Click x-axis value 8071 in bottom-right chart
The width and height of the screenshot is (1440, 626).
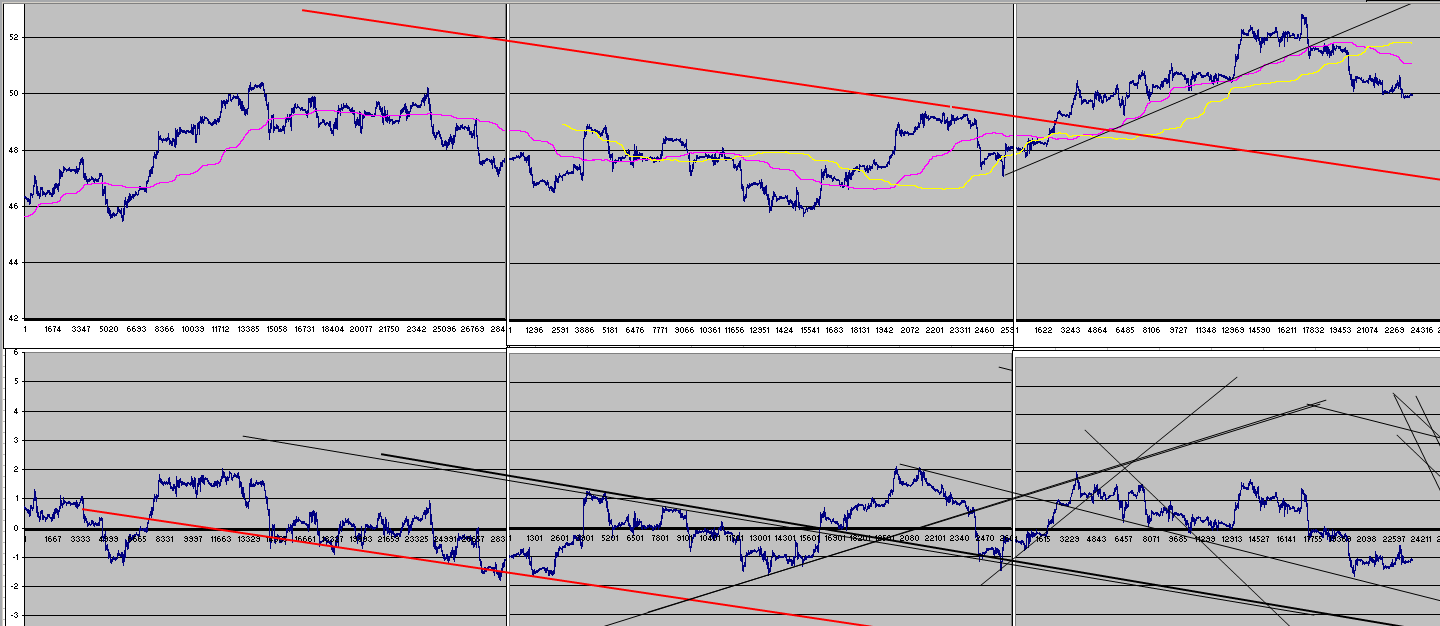pos(1150,538)
